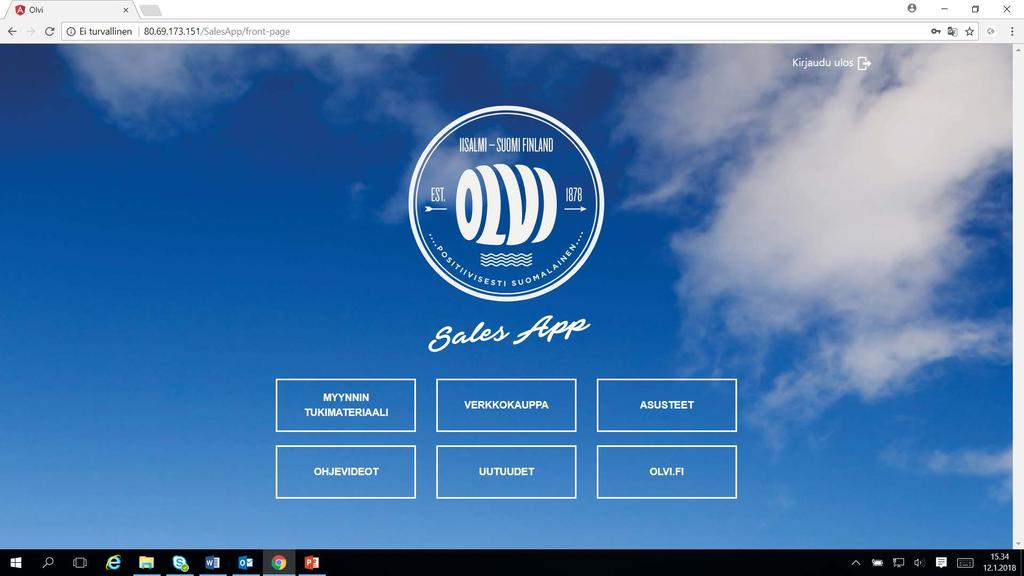Switch to Outlook on the taskbar
Screen dimensions: 1024x576
(x=246, y=562)
